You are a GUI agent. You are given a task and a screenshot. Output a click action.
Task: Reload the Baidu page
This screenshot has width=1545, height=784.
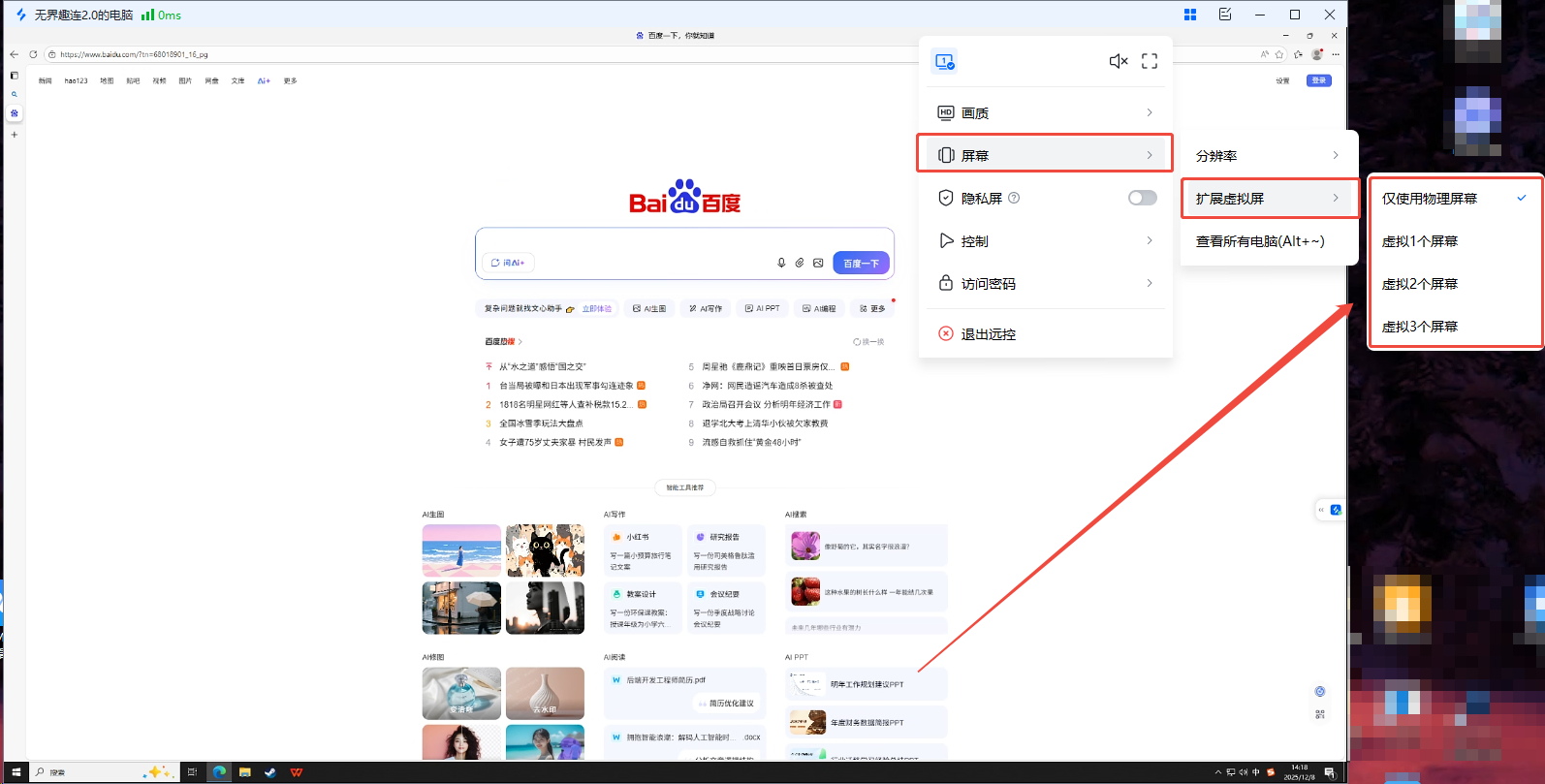[x=33, y=54]
